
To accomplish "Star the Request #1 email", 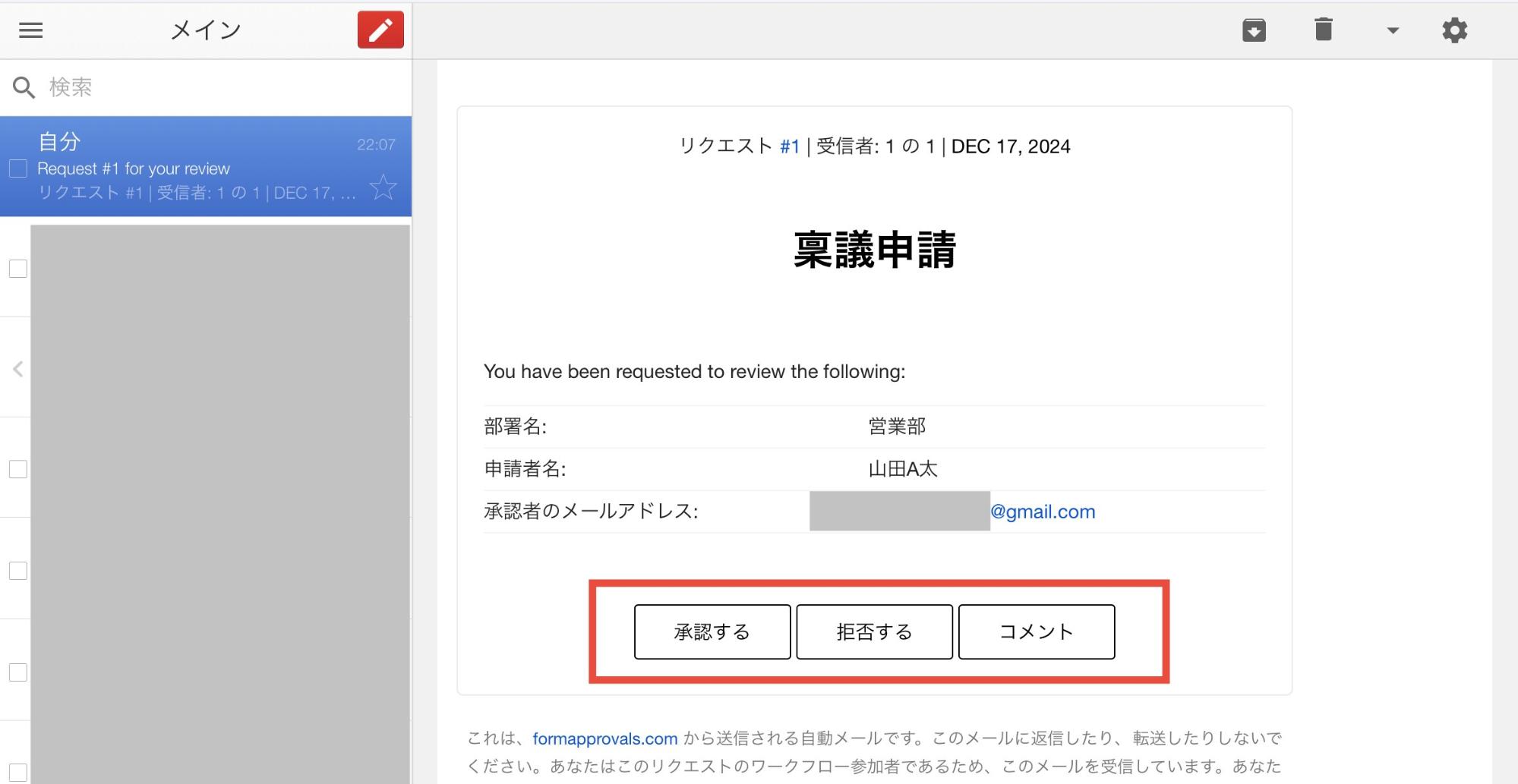I will (383, 187).
